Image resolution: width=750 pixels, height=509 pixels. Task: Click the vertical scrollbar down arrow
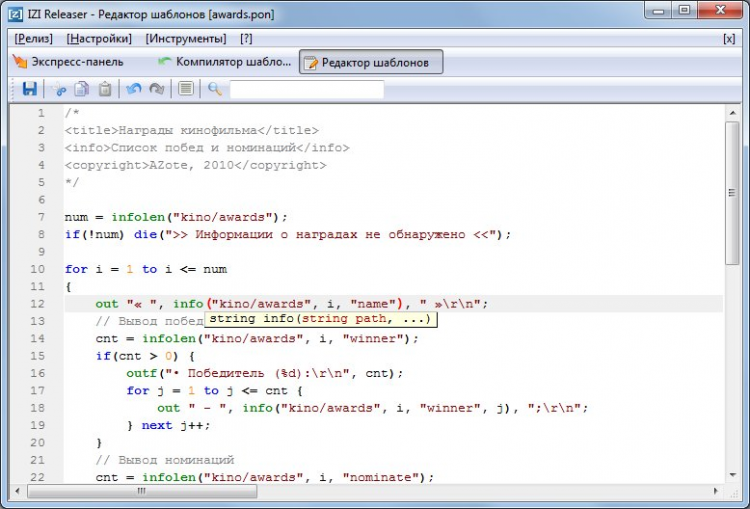(732, 475)
